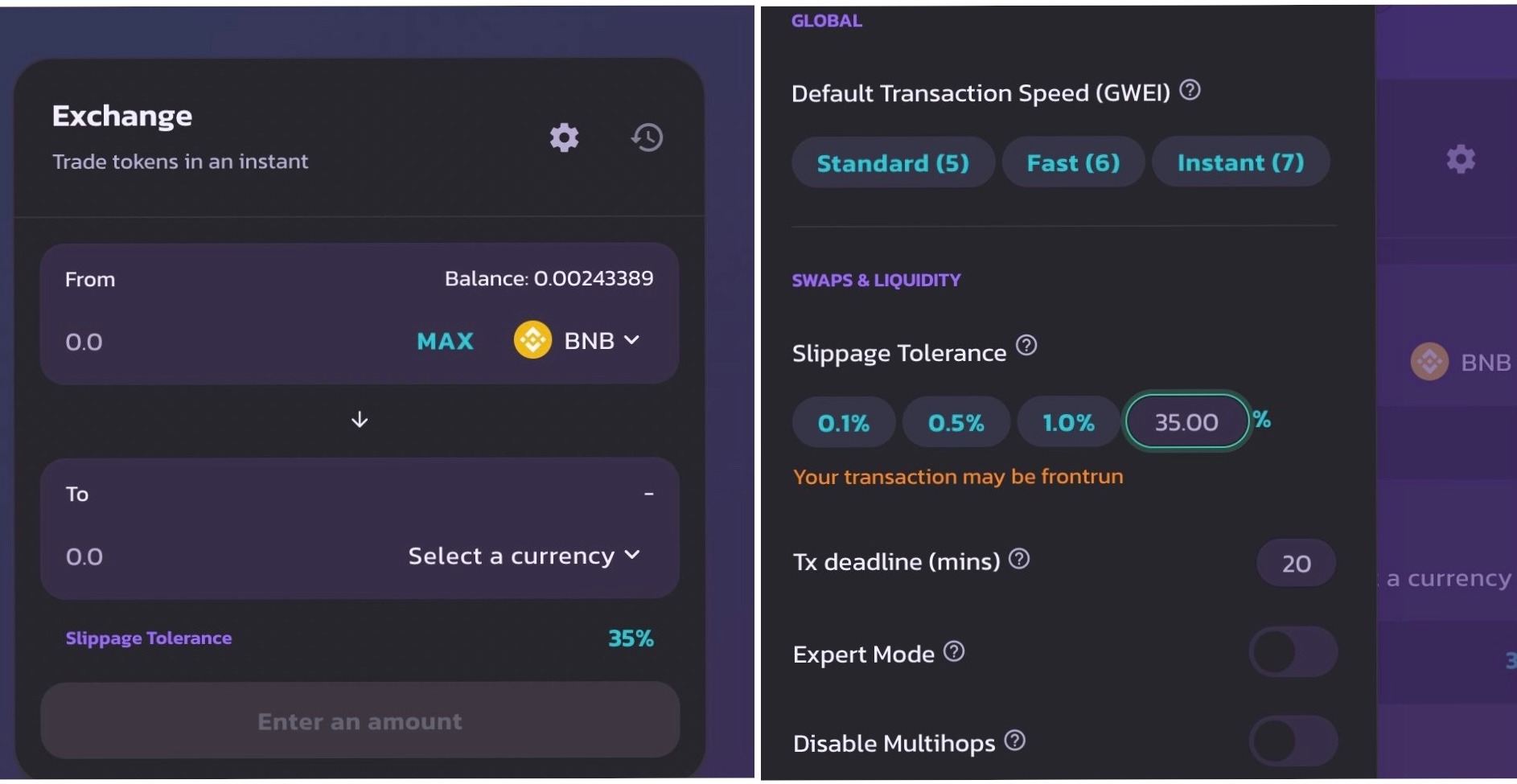Screen dimensions: 1517x784
Task: Click the custom slippage 35.00 field
Action: pos(1186,421)
